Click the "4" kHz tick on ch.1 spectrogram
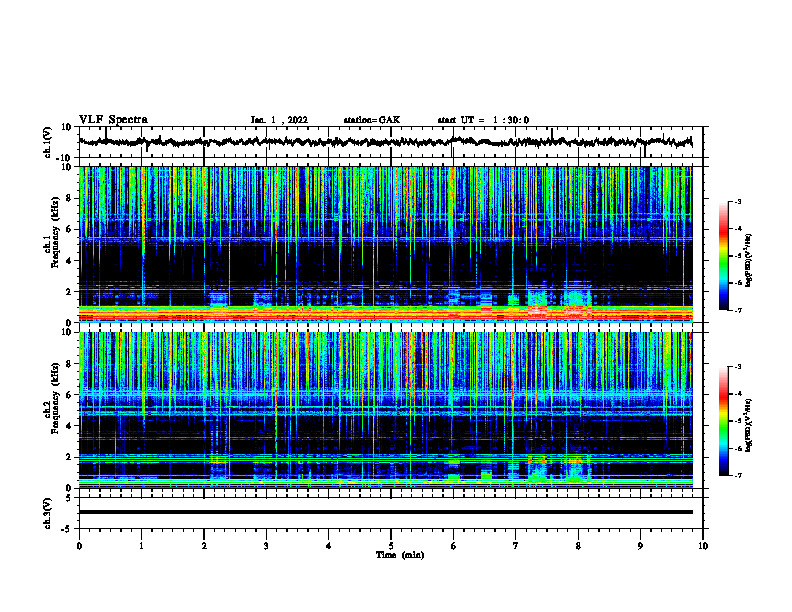 click(69, 261)
